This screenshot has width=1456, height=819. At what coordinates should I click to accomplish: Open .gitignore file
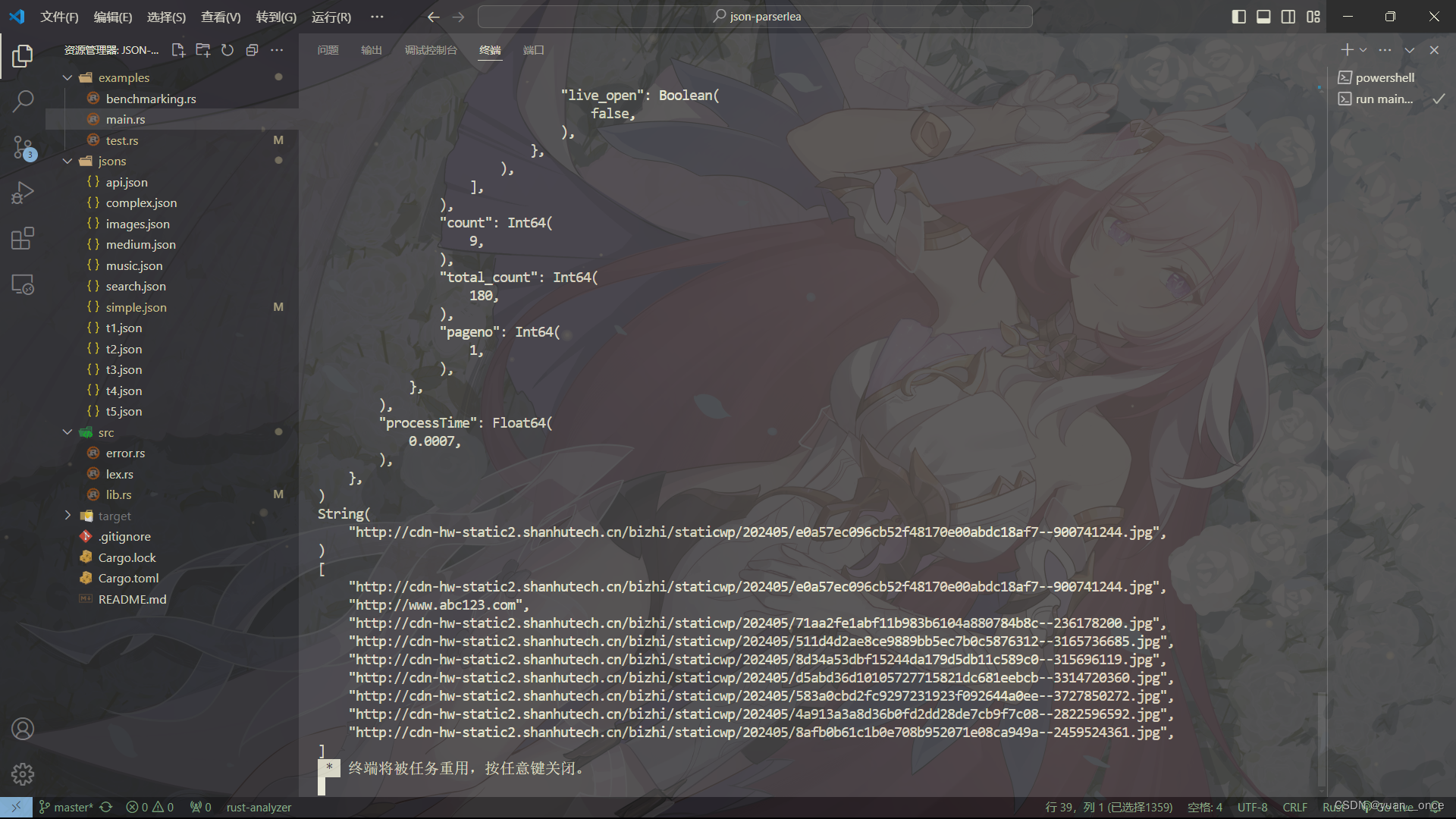(x=172, y=536)
